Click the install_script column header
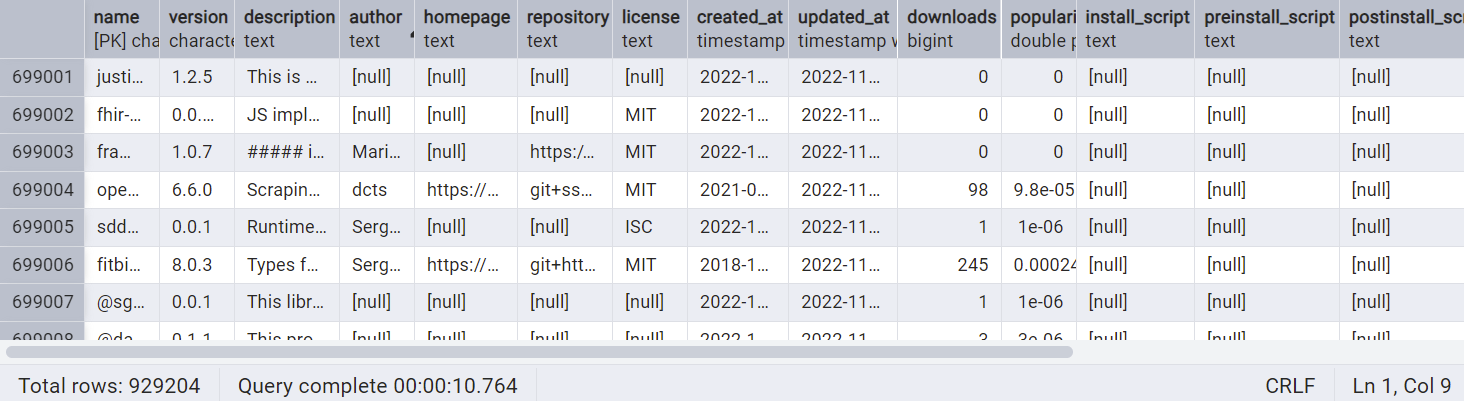1464x401 pixels. pos(1137,28)
